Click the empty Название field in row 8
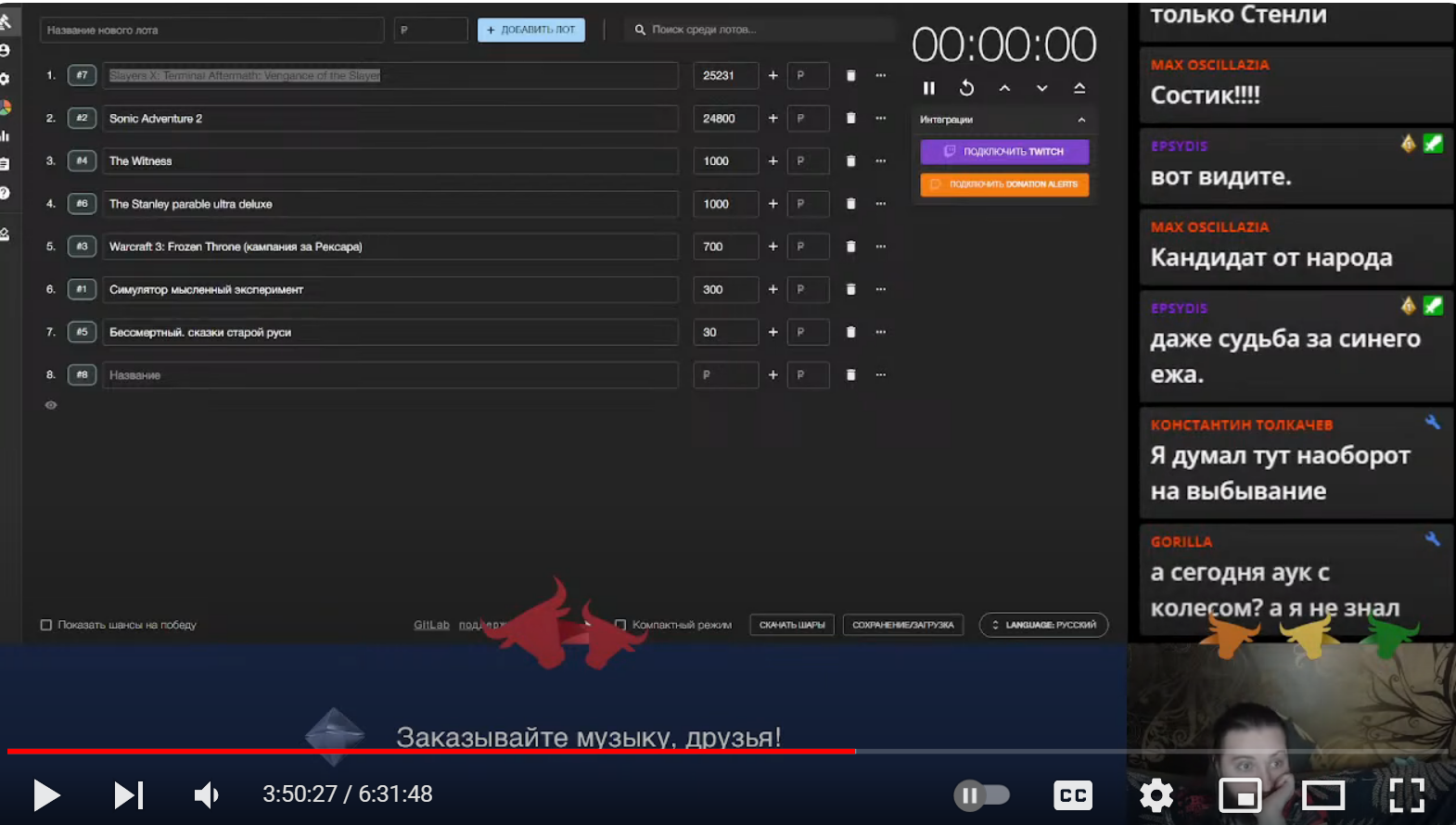This screenshot has height=825, width=1456. pos(390,374)
